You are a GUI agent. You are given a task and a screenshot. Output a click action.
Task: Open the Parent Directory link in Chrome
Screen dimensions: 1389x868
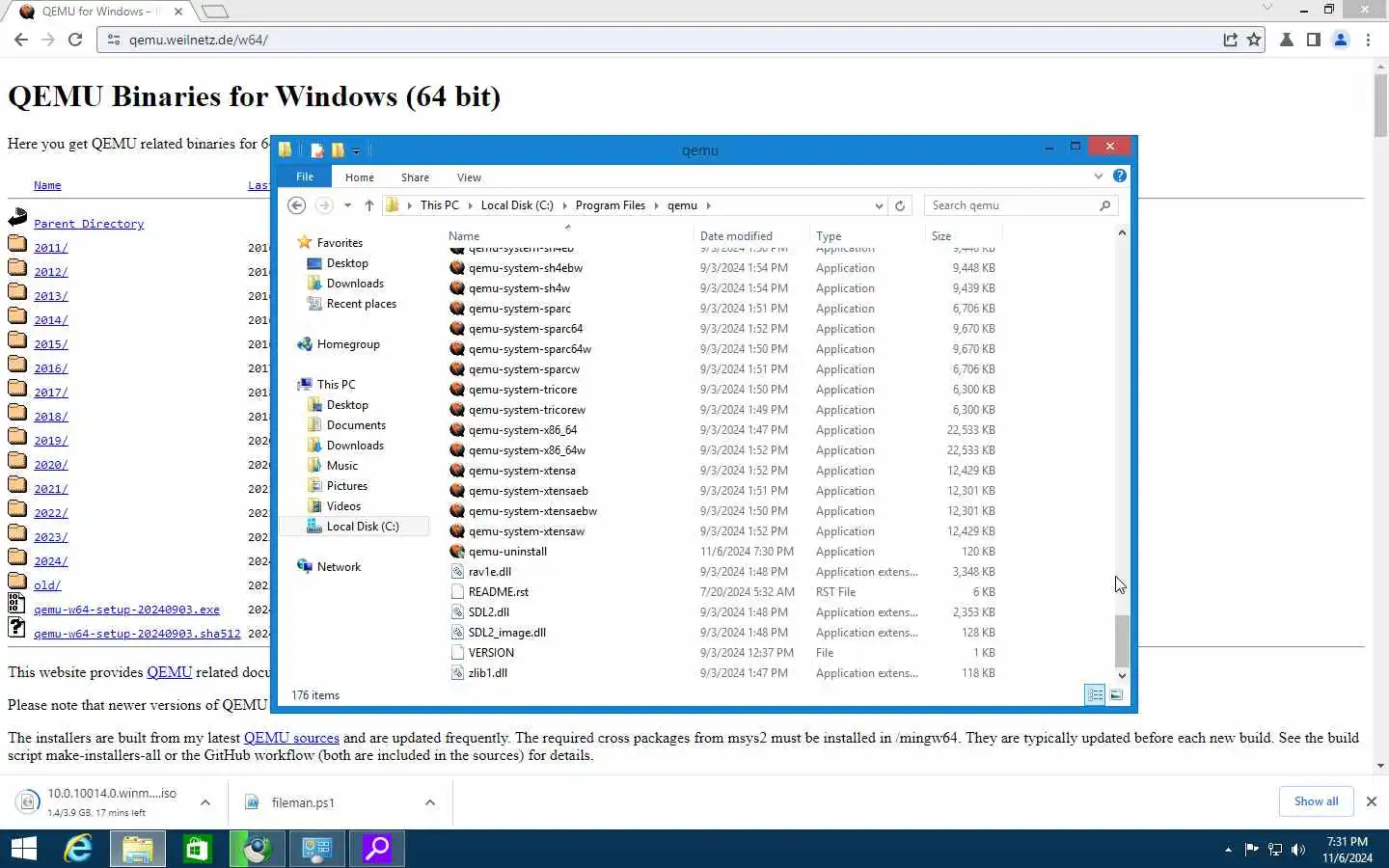[89, 224]
